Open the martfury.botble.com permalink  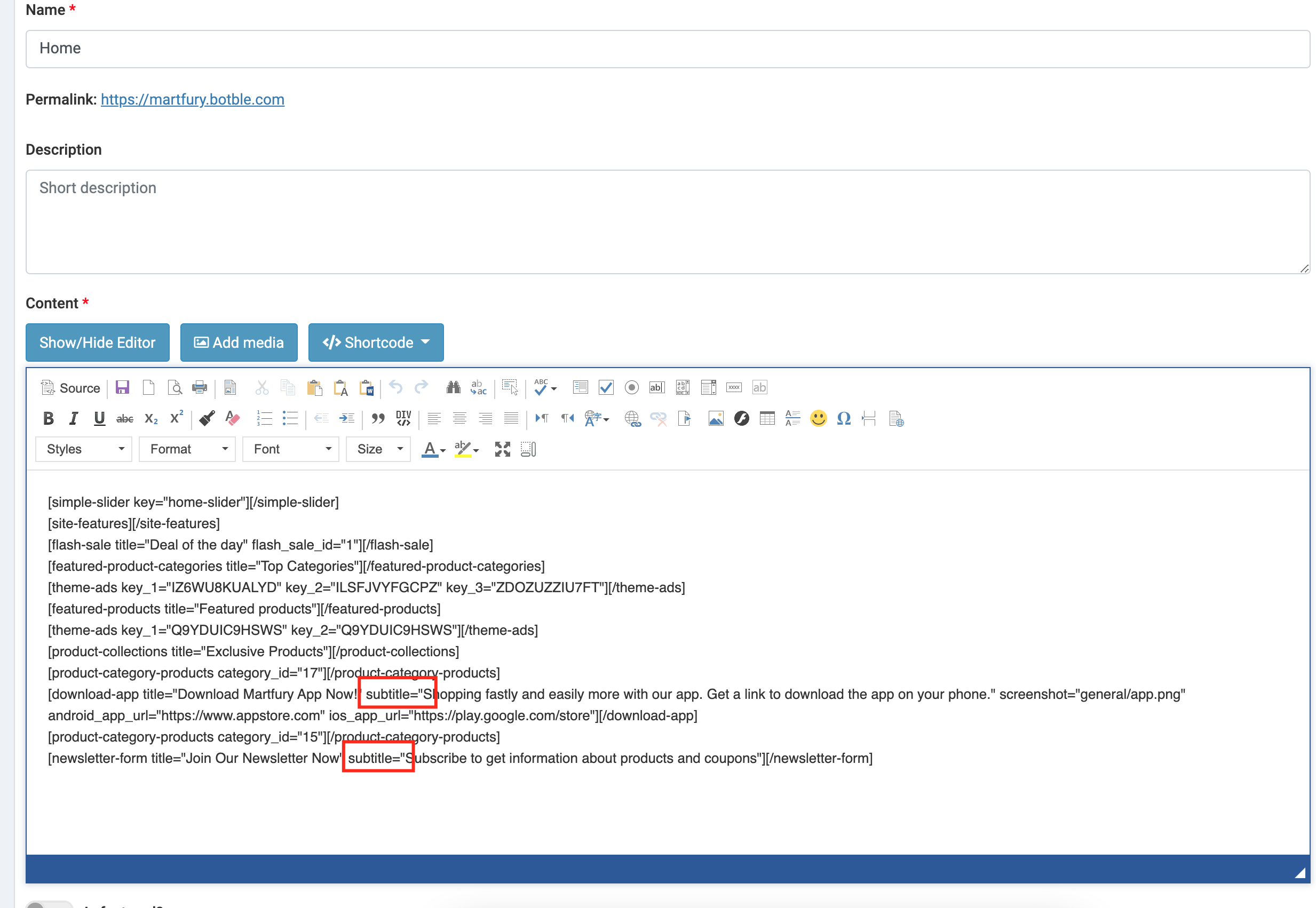[x=192, y=100]
